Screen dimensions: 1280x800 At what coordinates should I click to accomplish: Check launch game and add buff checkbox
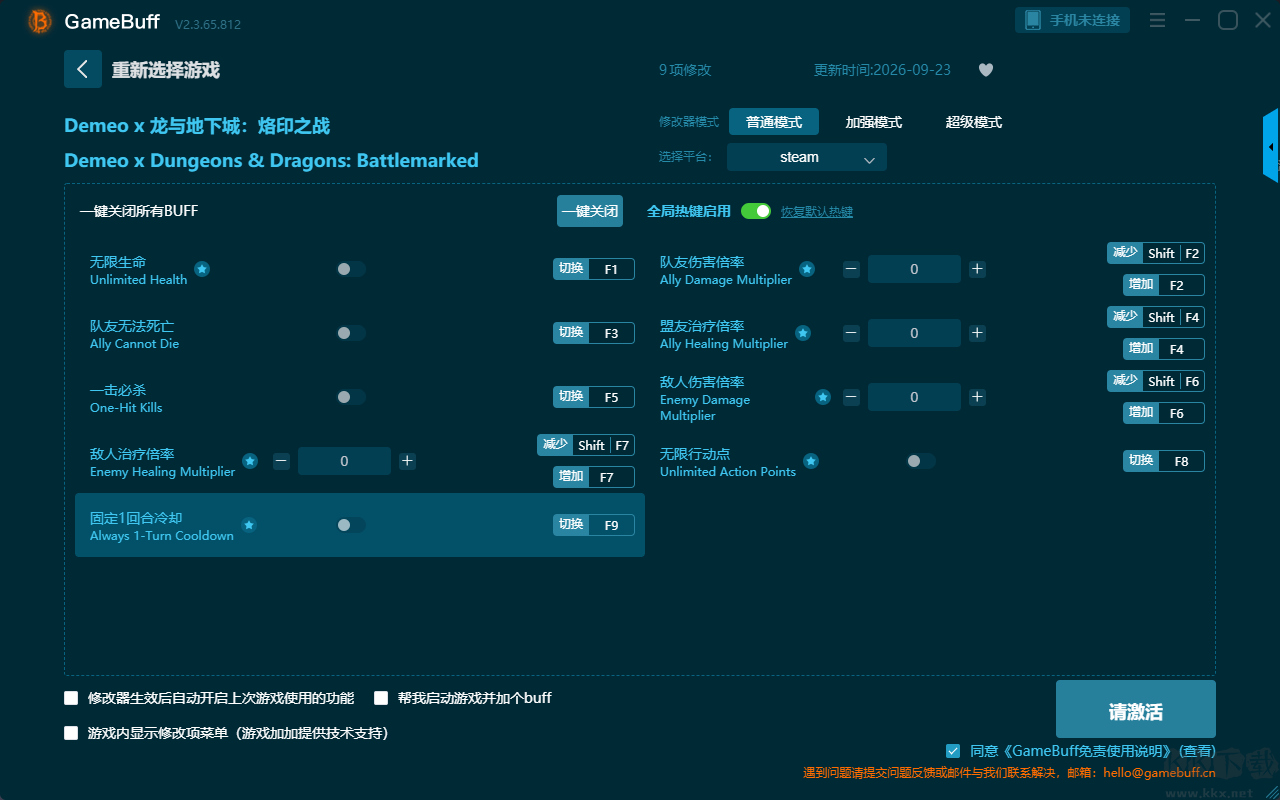(381, 698)
